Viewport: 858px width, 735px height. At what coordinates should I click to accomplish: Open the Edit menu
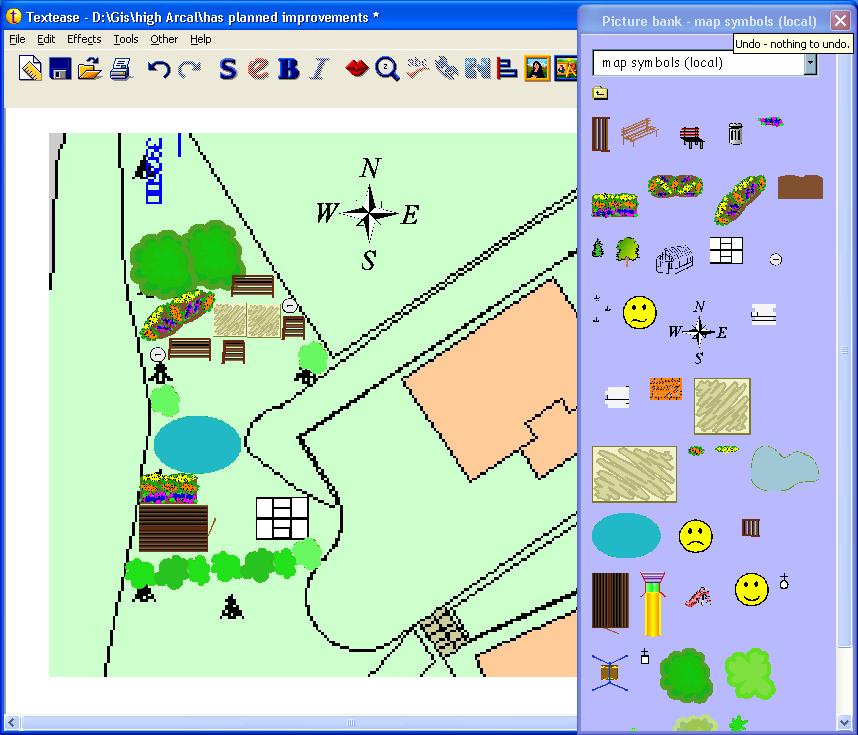(46, 39)
